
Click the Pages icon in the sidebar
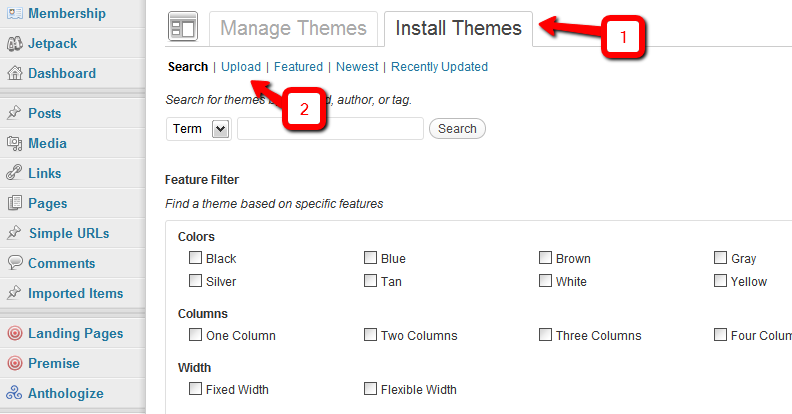15,203
